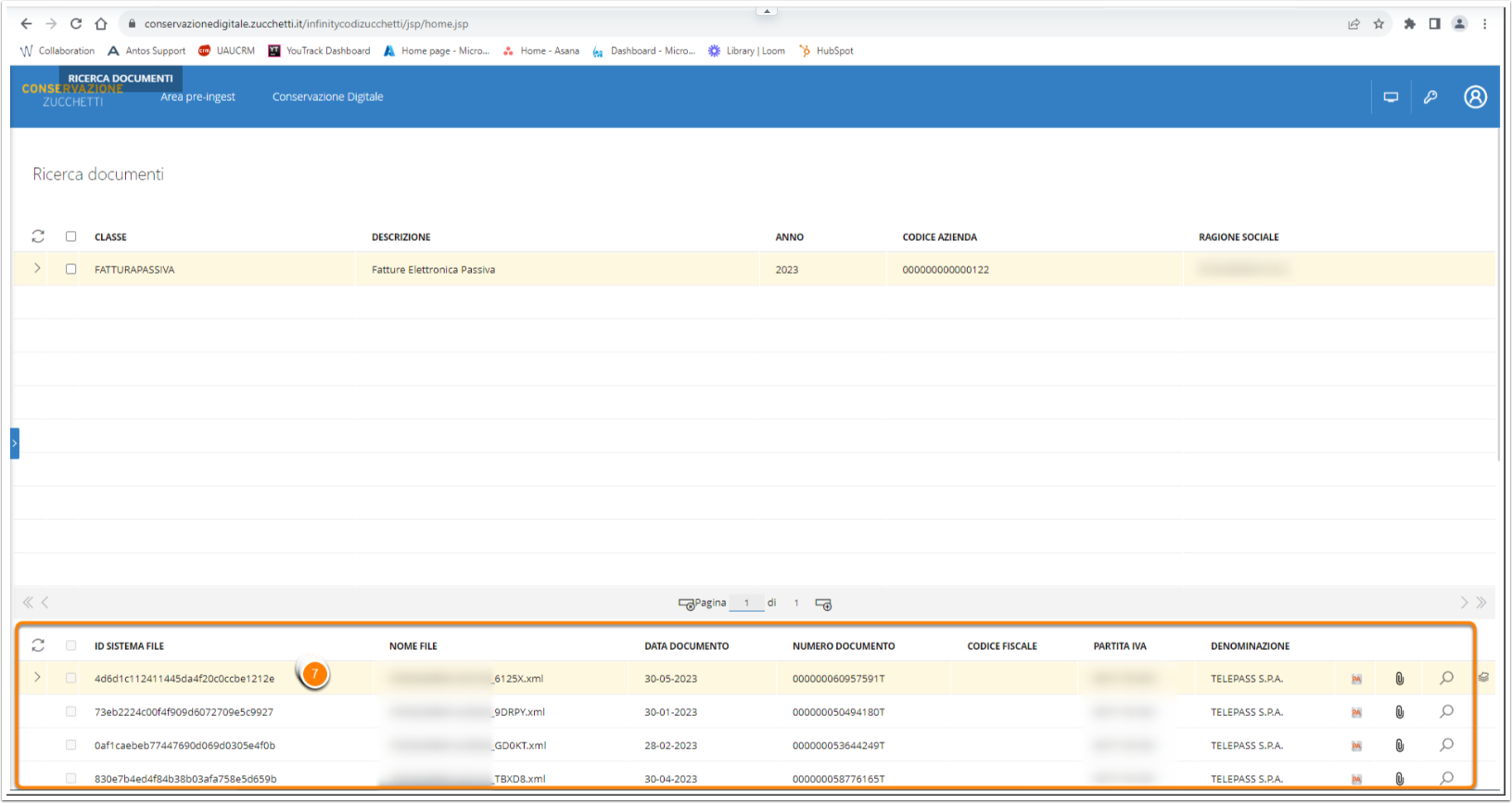Image resolution: width=1512 pixels, height=803 pixels.
Task: Select file name _9DRPY.xml
Action: pos(519,712)
